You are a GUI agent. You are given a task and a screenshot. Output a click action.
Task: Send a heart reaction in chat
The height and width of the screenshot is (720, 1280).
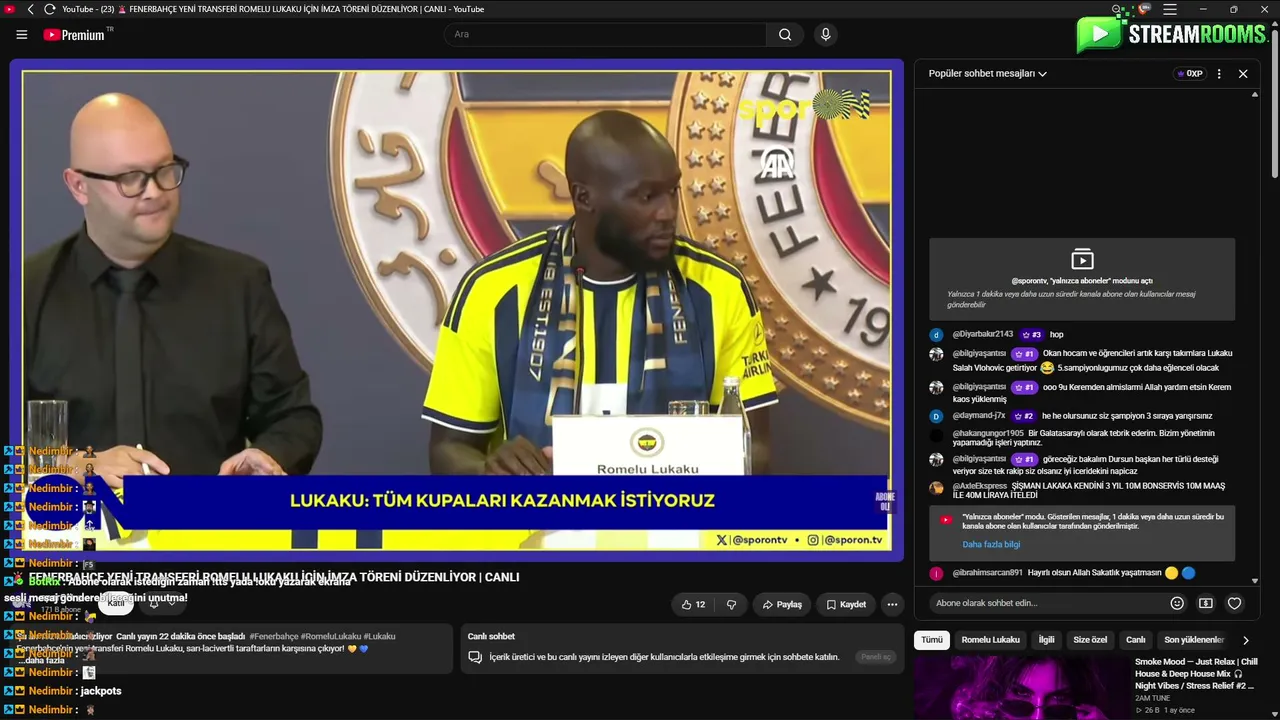tap(1235, 603)
